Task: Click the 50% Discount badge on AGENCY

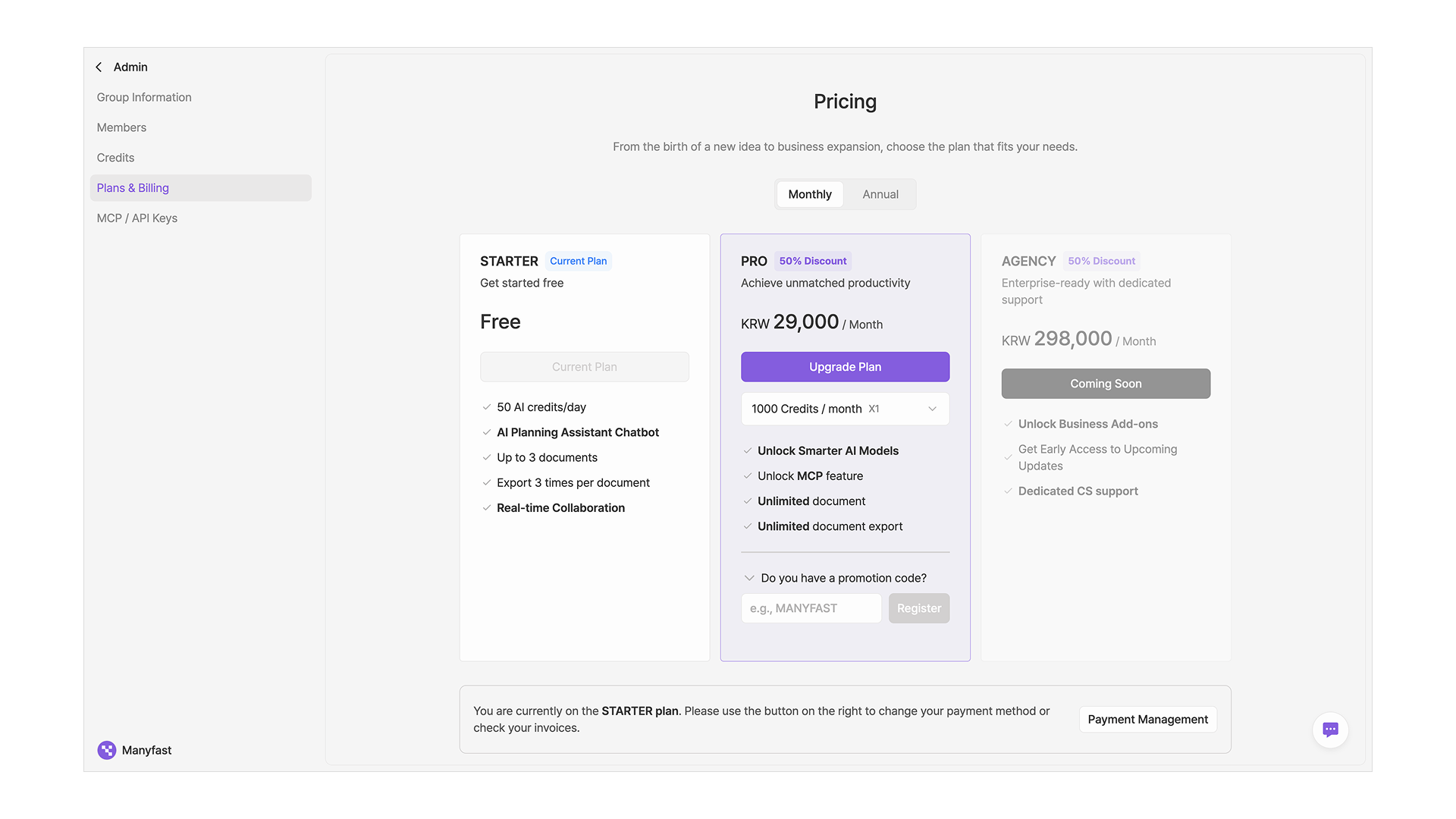Action: click(1101, 261)
